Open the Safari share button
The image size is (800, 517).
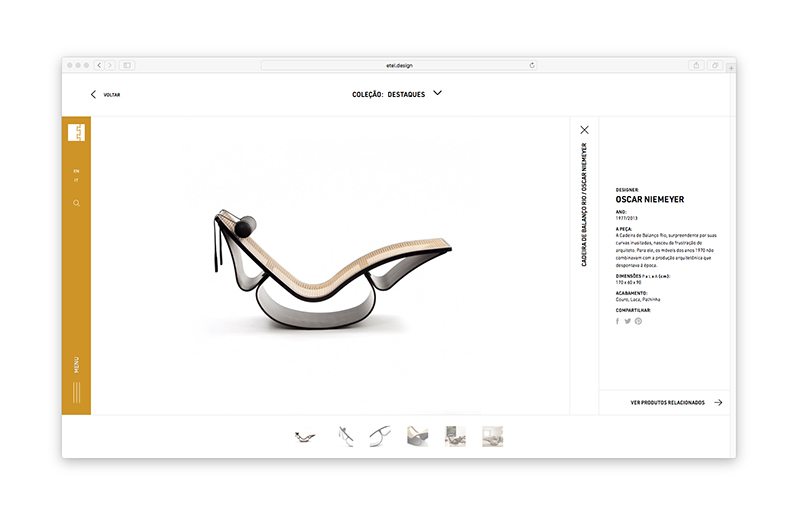tap(696, 65)
